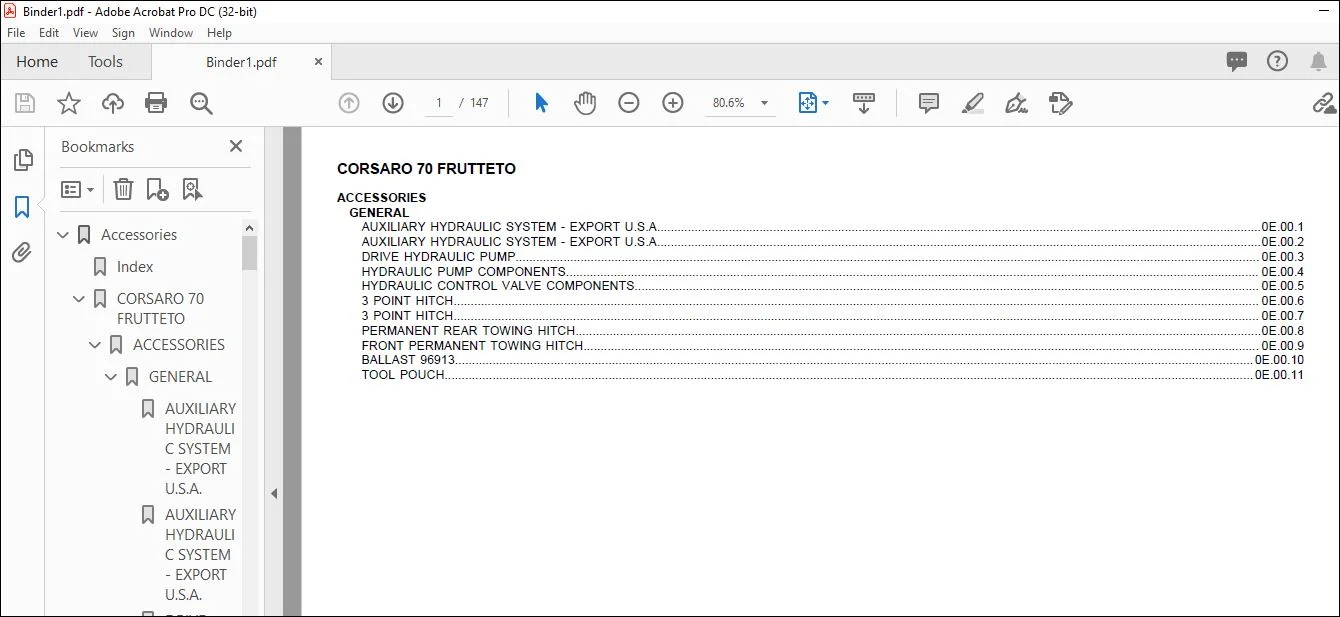Find the current bookmark icon
The height and width of the screenshot is (617, 1340).
(192, 189)
